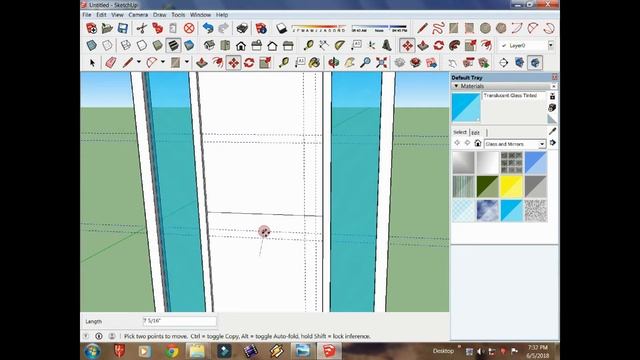The height and width of the screenshot is (360, 640).
Task: Click the Sample Paint eyedropper
Action: (552, 131)
